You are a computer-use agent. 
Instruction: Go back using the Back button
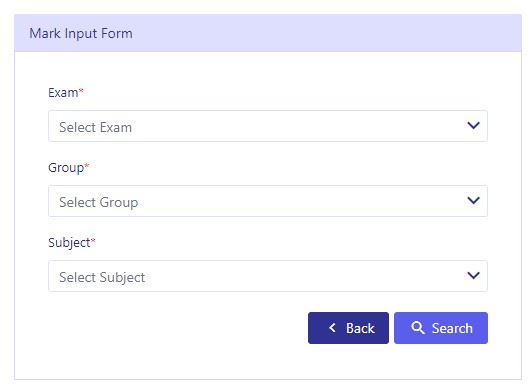click(348, 328)
